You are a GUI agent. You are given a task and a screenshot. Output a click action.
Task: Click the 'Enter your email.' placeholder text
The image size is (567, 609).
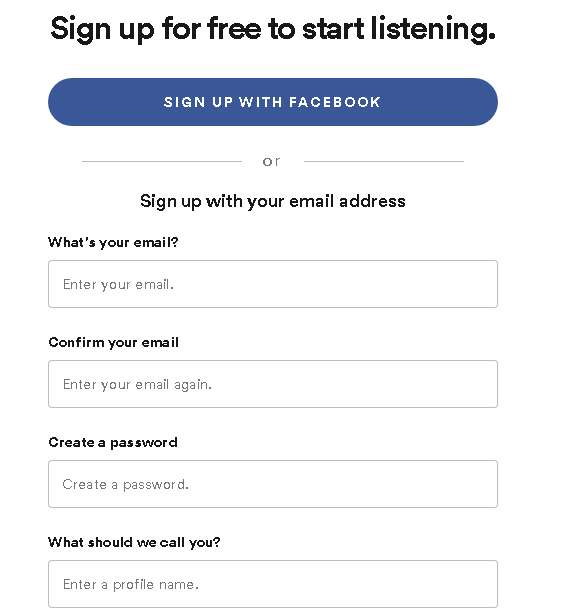point(118,285)
